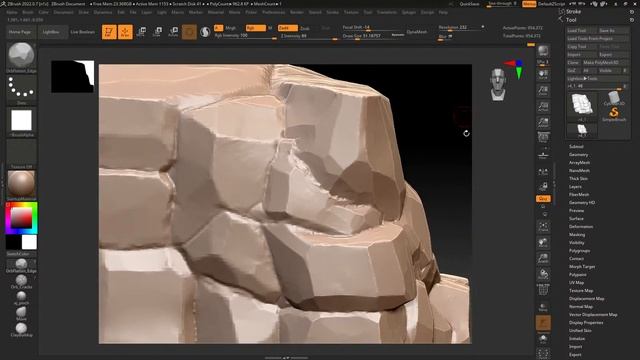Open the Alpha menu
This screenshot has height=360, width=640.
tap(12, 13)
